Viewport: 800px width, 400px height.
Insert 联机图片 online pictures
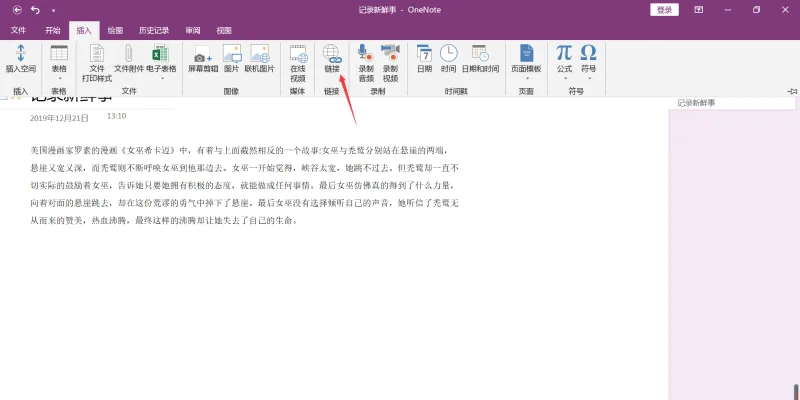click(260, 59)
